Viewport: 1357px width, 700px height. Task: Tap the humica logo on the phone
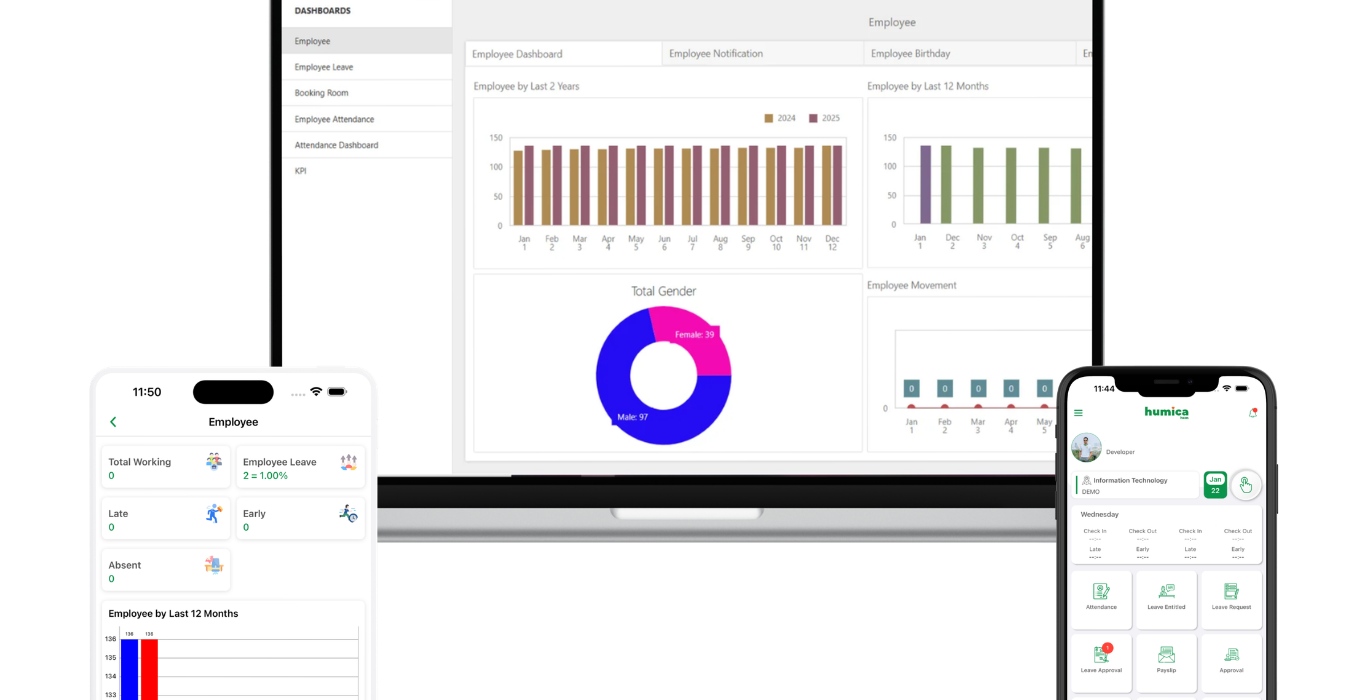(1166, 412)
